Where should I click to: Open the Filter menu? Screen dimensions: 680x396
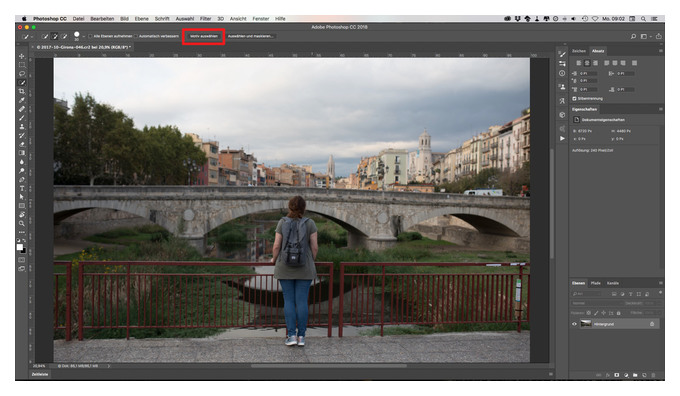point(206,19)
